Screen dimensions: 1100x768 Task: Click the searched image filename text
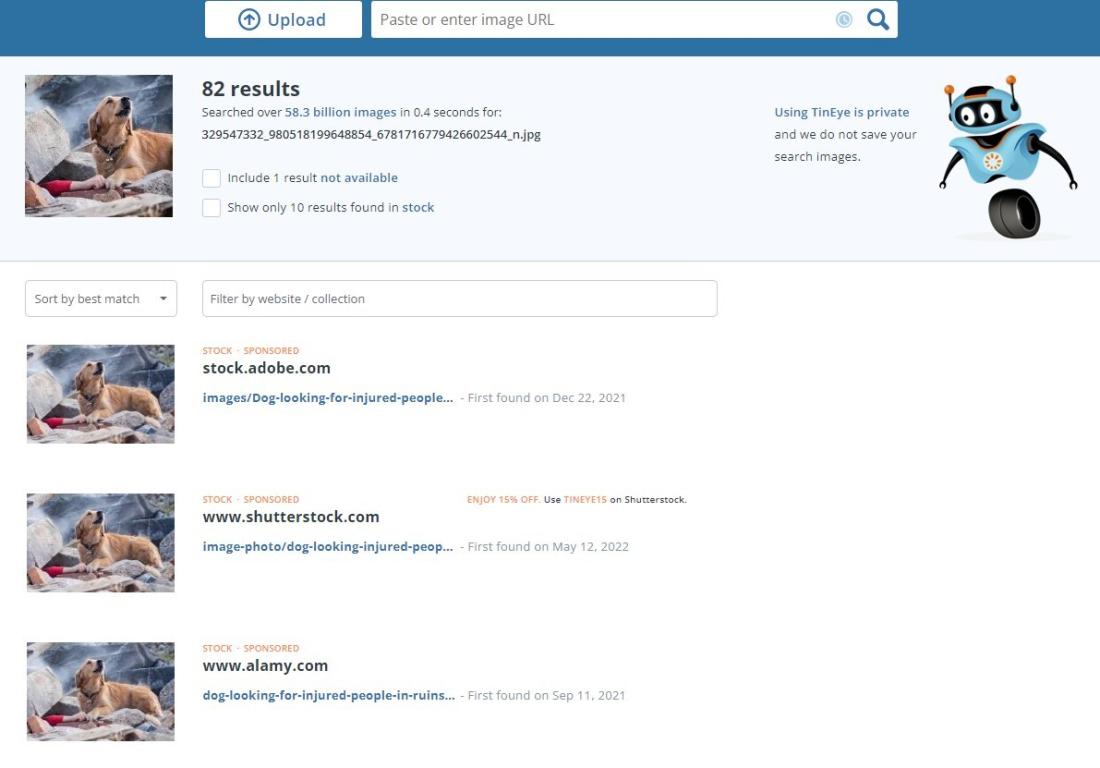(371, 135)
